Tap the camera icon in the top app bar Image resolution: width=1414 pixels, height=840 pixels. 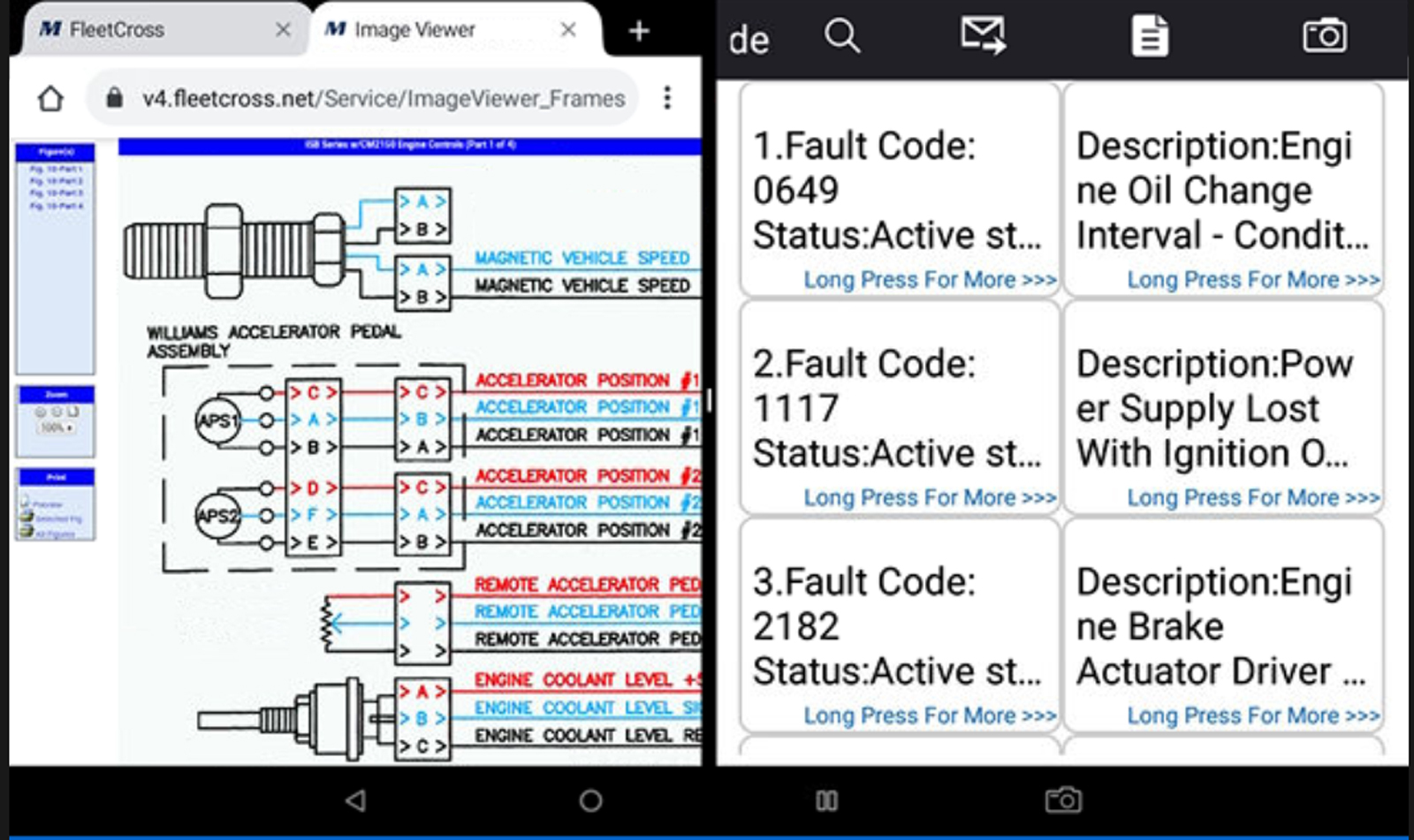coord(1325,35)
